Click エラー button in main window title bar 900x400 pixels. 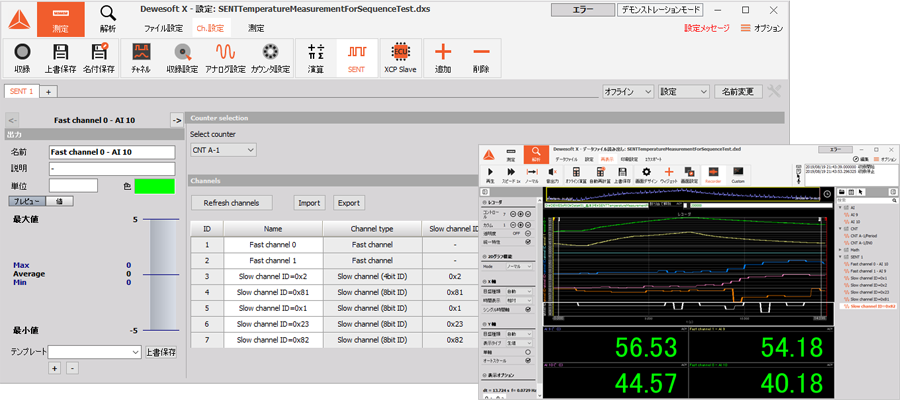[x=581, y=10]
